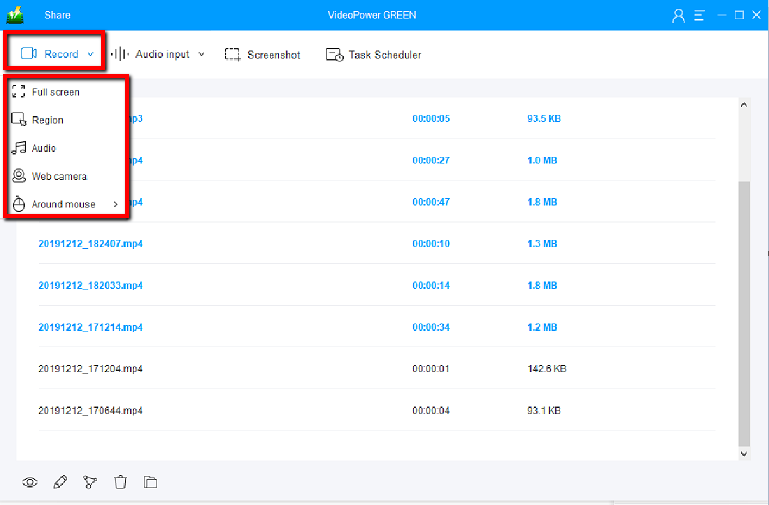Select Full screen recording mode
This screenshot has width=769, height=505.
(55, 92)
